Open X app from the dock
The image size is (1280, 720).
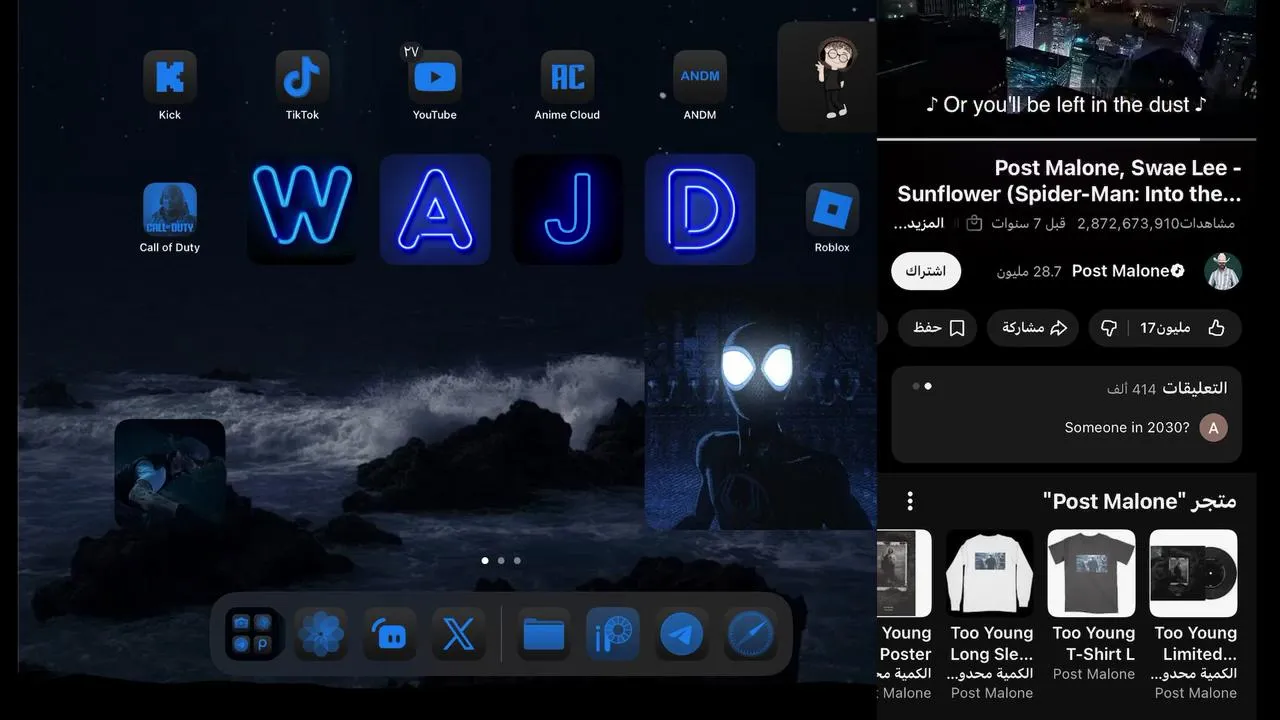(x=459, y=634)
